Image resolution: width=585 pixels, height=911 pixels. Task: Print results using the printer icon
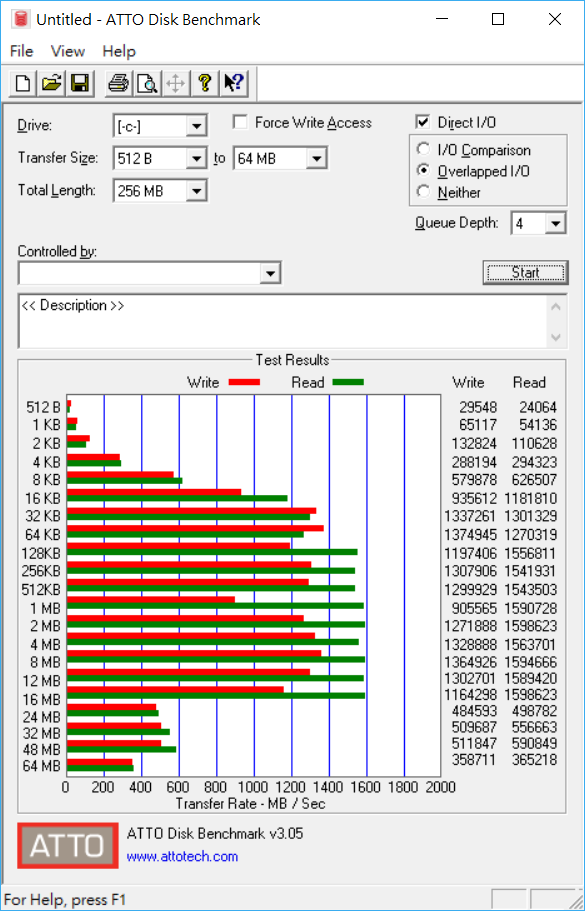coord(119,83)
